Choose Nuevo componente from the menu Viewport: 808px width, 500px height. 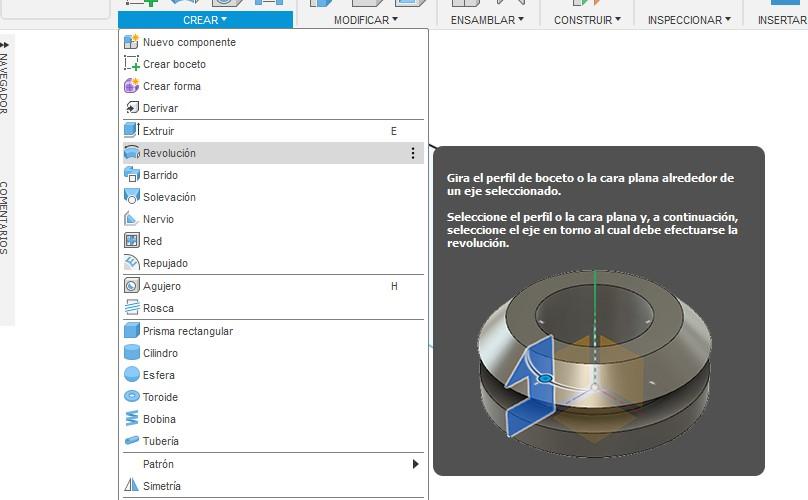click(x=273, y=42)
